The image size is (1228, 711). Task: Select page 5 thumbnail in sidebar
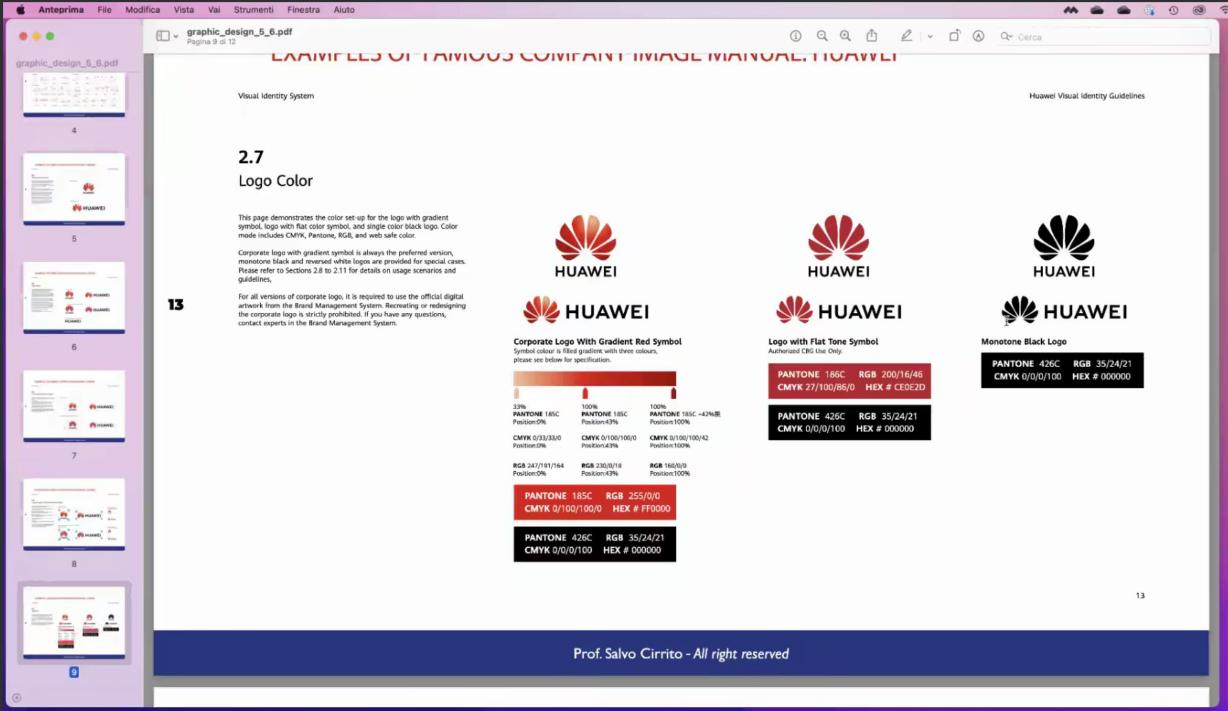pyautogui.click(x=74, y=188)
